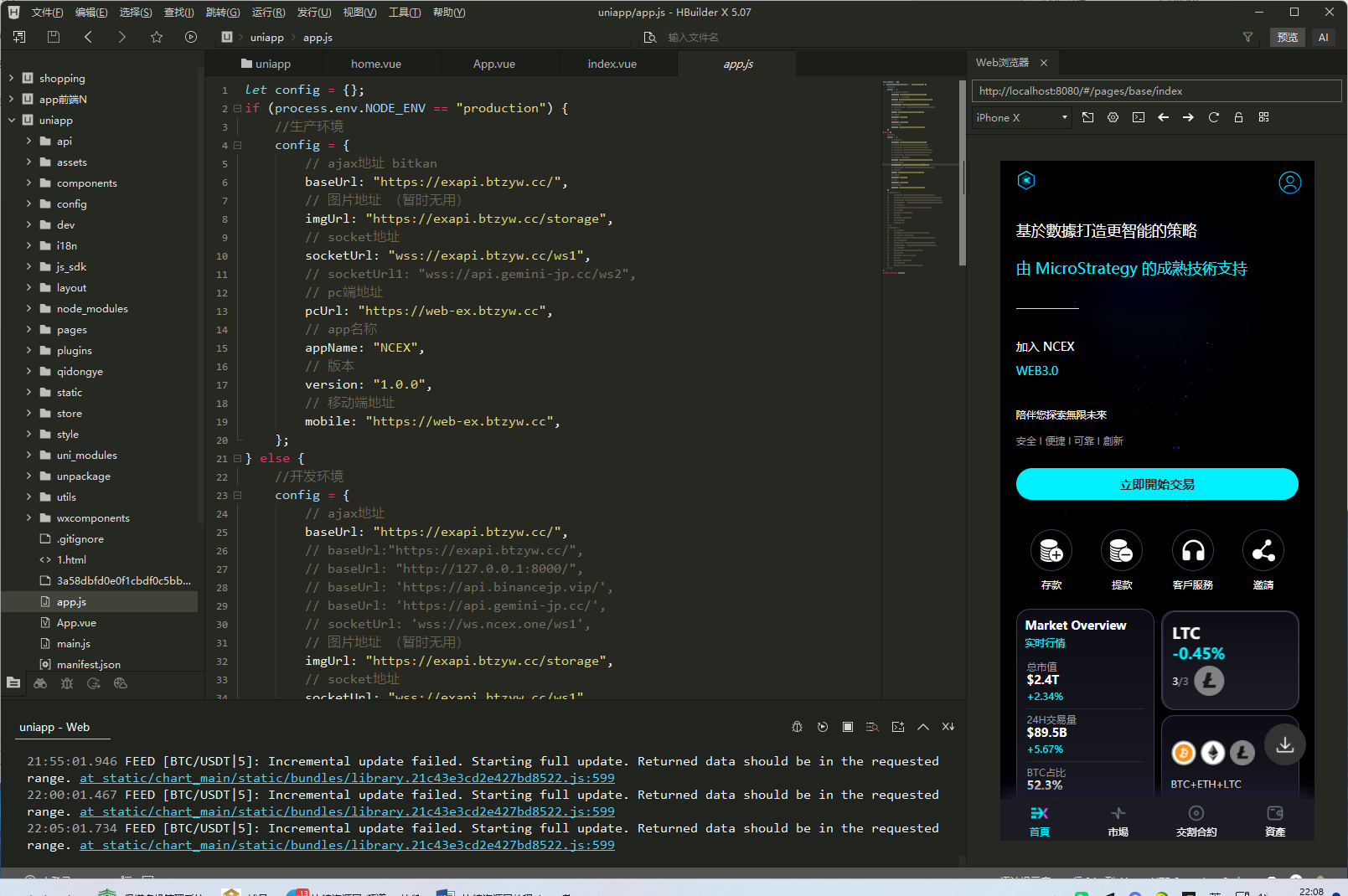Click the browser forward arrow icon

1189,117
